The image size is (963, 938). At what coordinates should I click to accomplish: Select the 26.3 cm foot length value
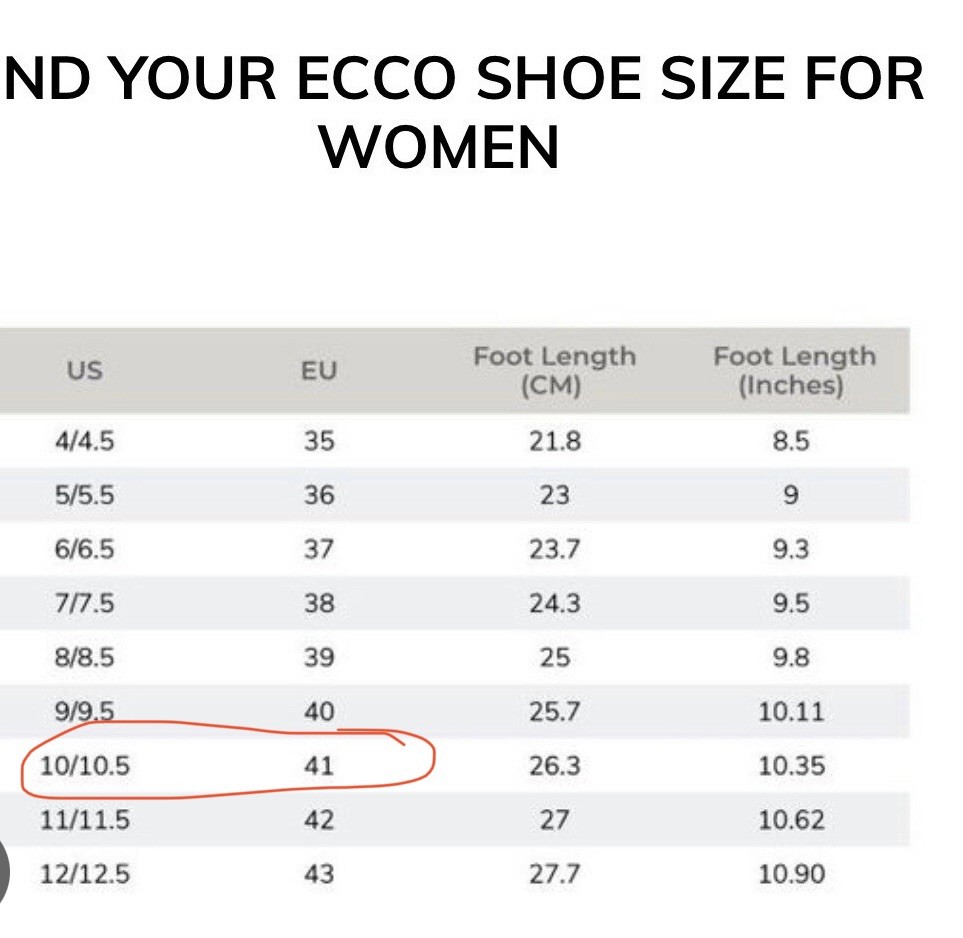click(x=555, y=766)
